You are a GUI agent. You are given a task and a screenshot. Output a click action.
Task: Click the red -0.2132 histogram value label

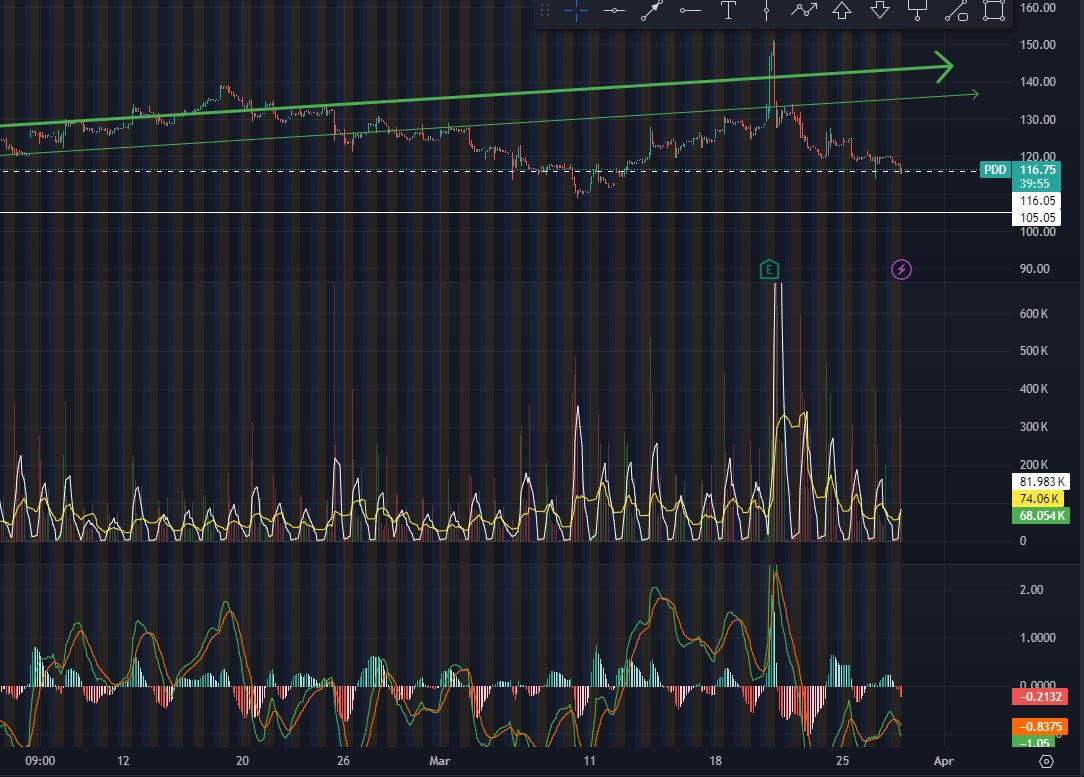(x=1040, y=697)
